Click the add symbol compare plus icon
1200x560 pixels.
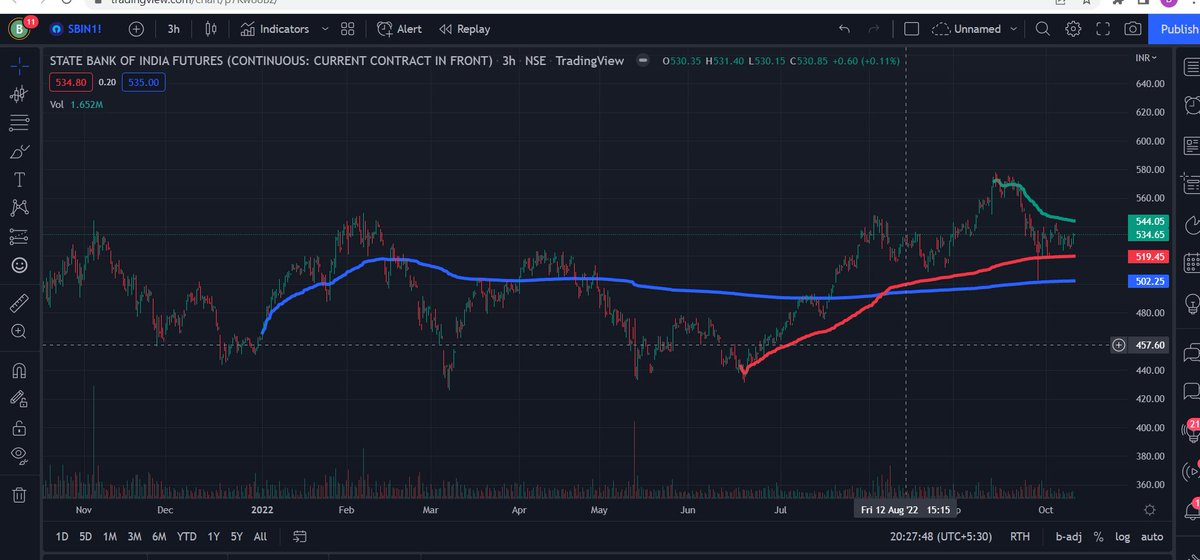tap(137, 30)
